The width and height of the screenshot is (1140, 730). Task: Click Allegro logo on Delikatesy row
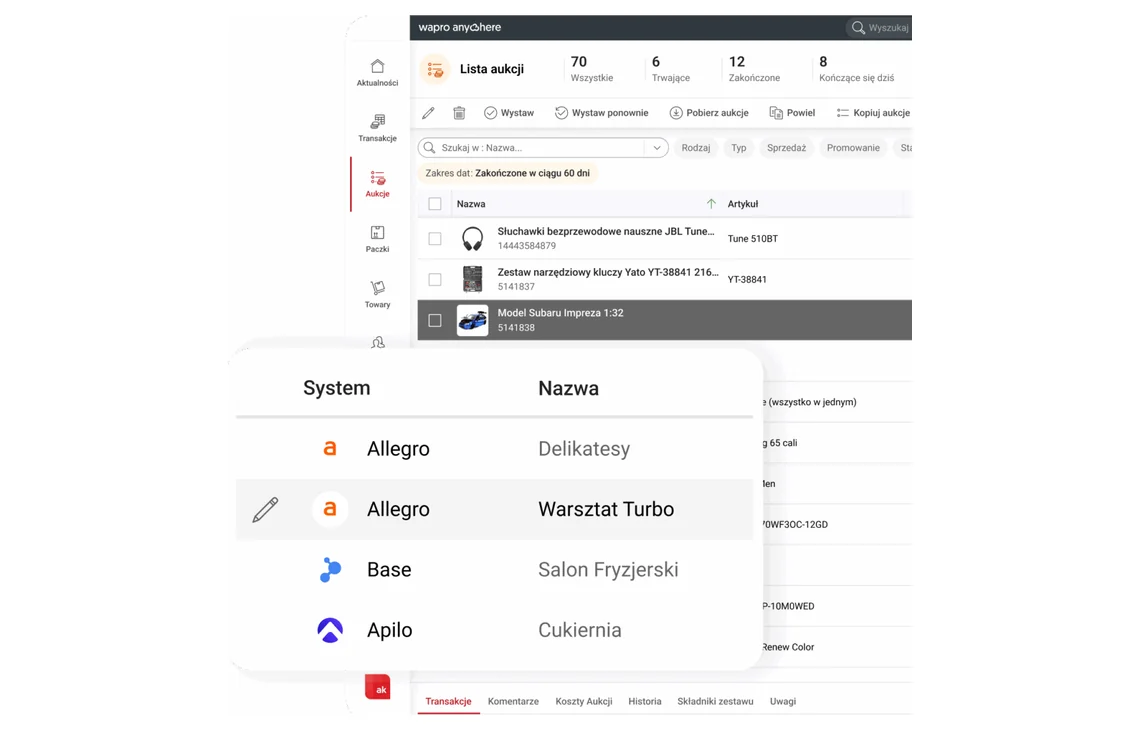click(x=330, y=449)
